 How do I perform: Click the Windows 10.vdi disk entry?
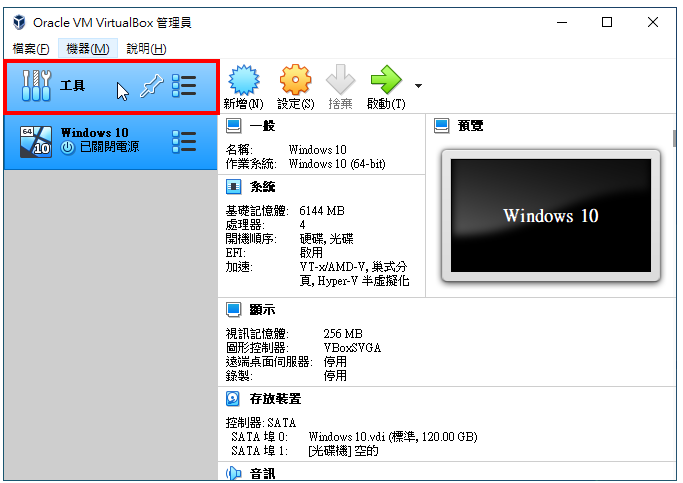pyautogui.click(x=393, y=437)
